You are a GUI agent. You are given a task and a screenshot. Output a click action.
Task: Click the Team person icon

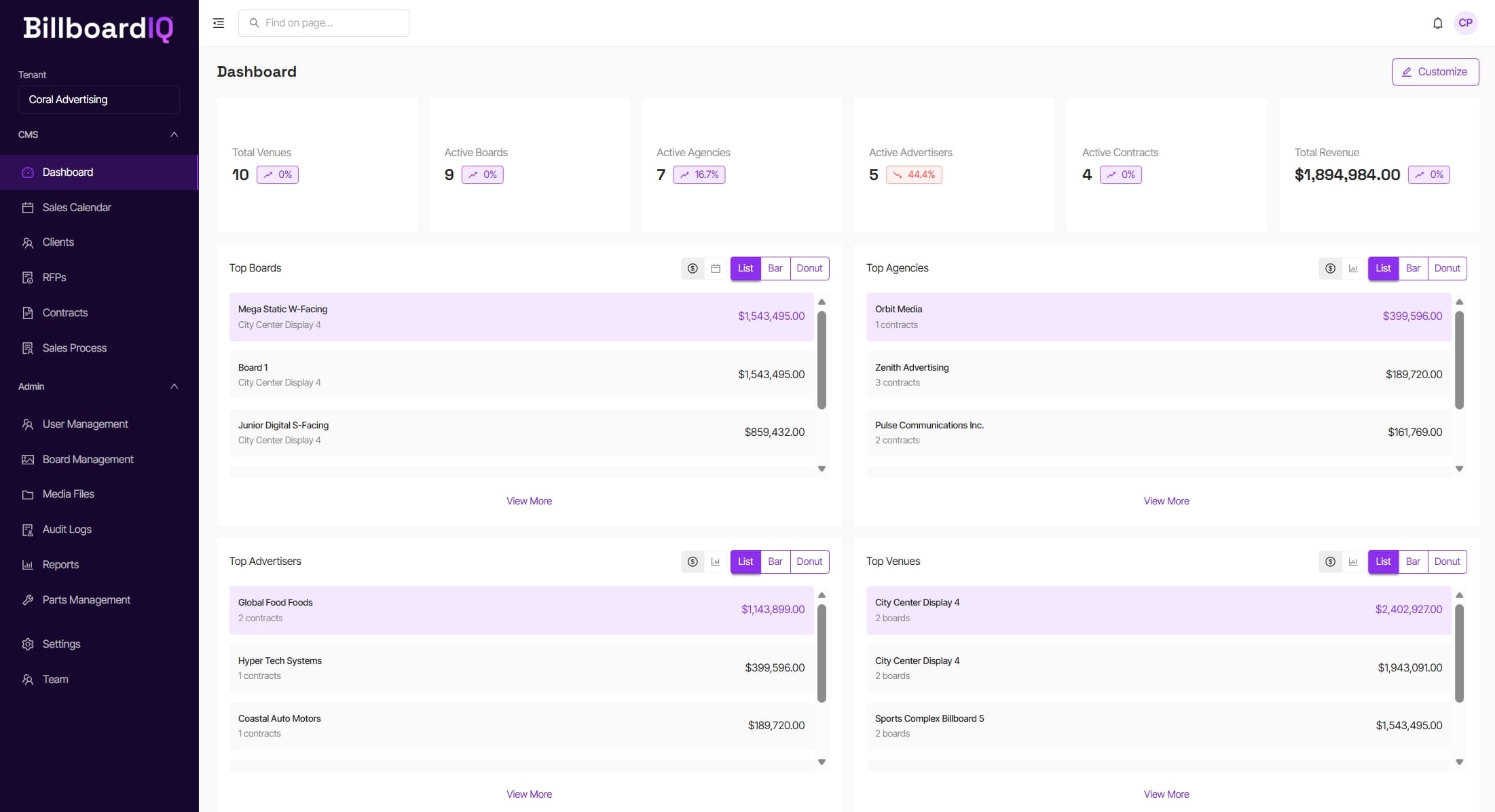(x=28, y=680)
